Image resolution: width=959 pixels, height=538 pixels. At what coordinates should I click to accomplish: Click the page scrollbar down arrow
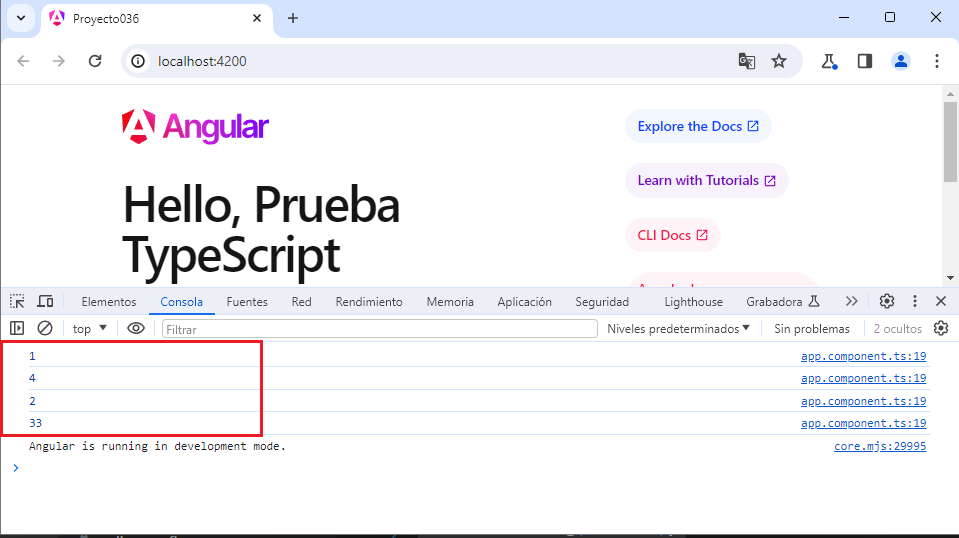click(x=950, y=278)
